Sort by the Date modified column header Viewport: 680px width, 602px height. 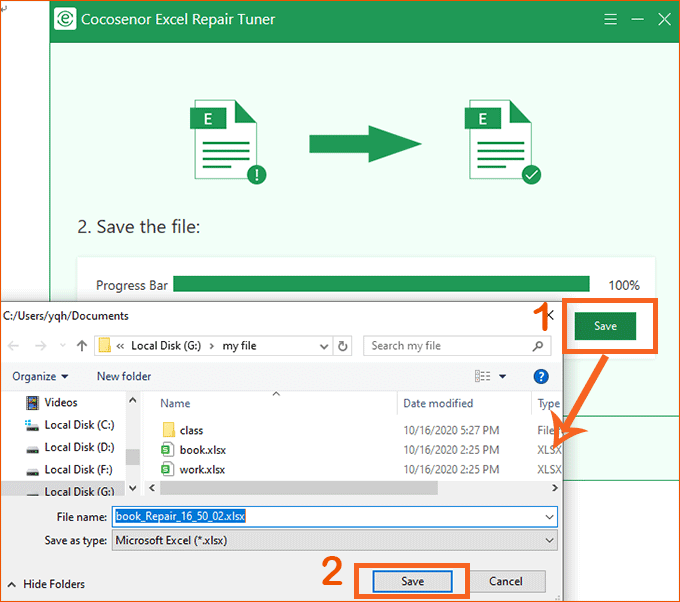coord(438,403)
